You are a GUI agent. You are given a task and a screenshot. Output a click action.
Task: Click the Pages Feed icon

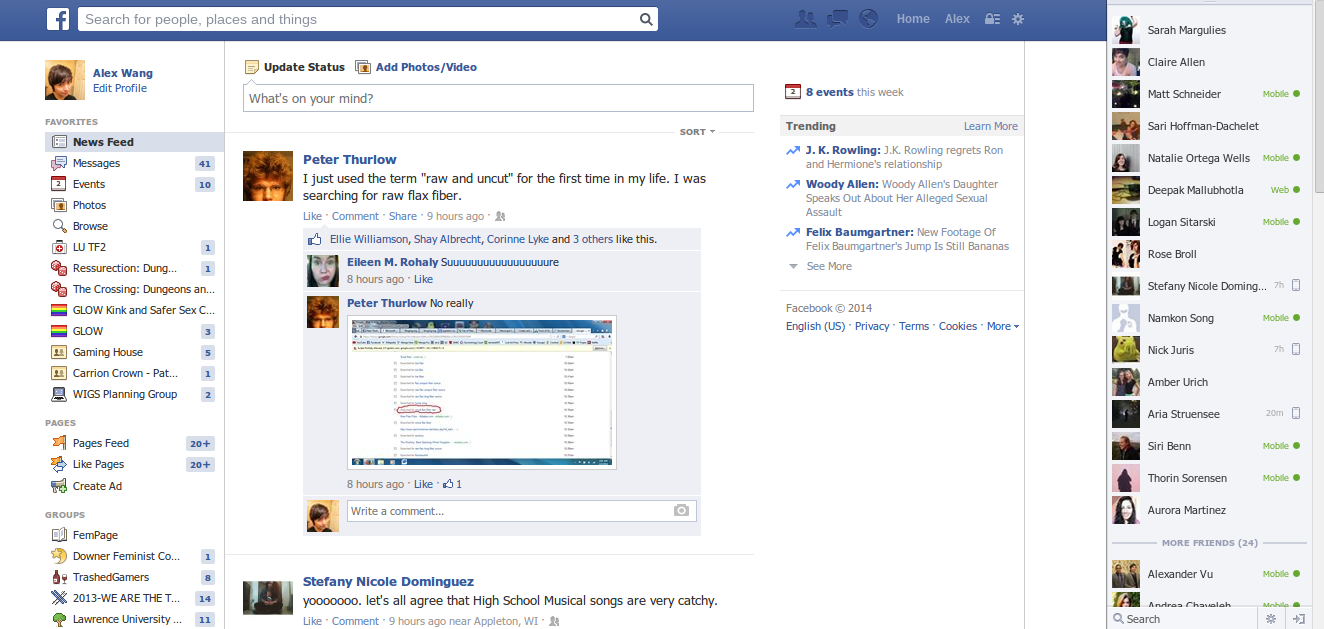[59, 443]
